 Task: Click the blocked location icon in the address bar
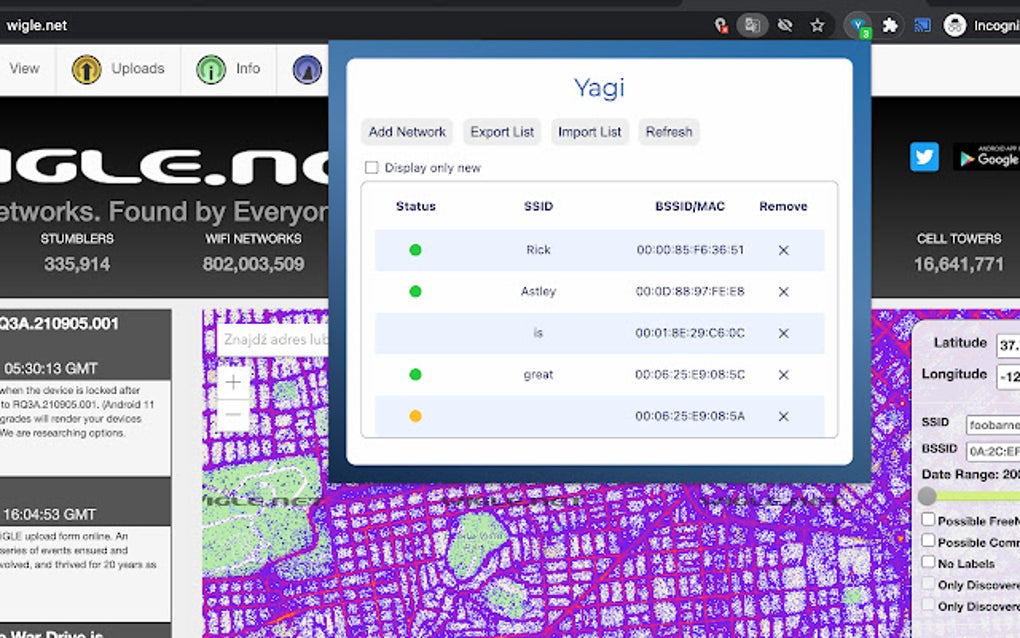click(722, 25)
